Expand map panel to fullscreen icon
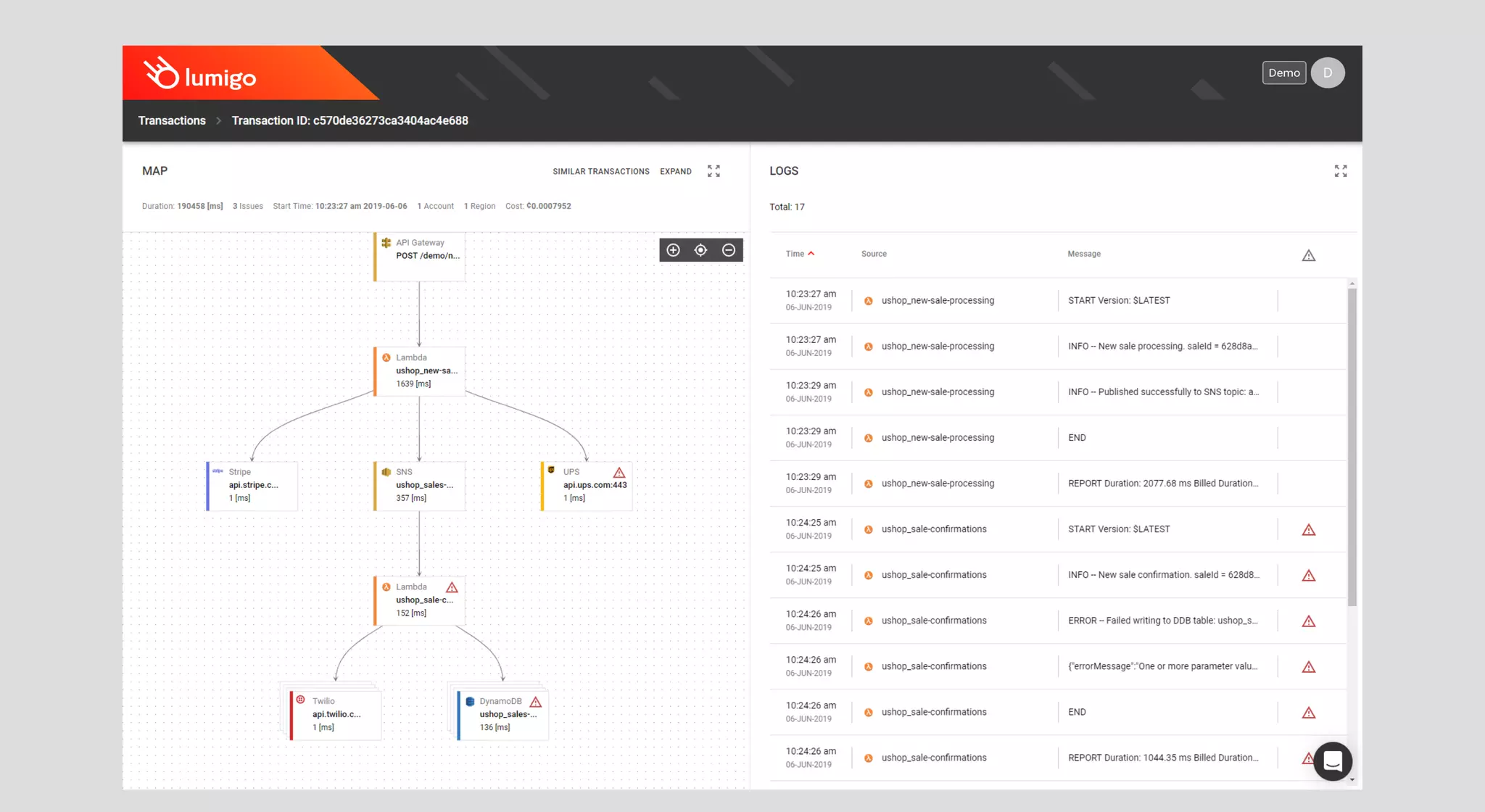Viewport: 1485px width, 812px height. point(713,171)
